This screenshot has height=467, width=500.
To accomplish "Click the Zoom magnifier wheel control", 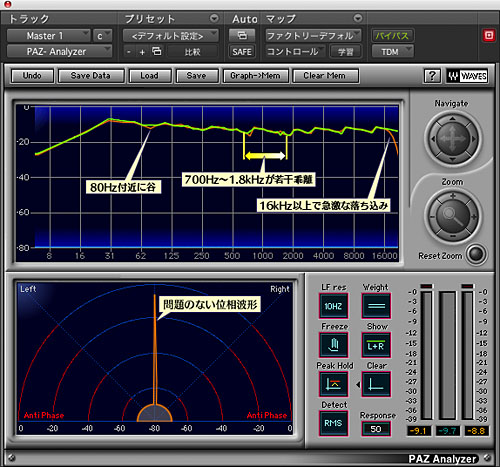I will click(453, 217).
